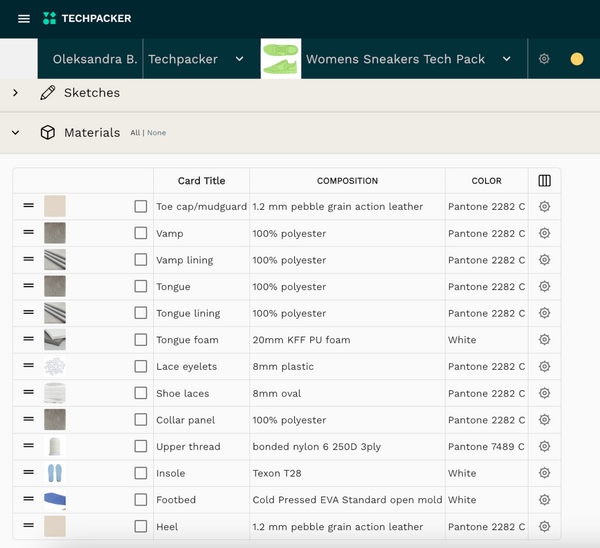This screenshot has height=548, width=600.
Task: Collapse the Materials section
Action: [x=16, y=133]
